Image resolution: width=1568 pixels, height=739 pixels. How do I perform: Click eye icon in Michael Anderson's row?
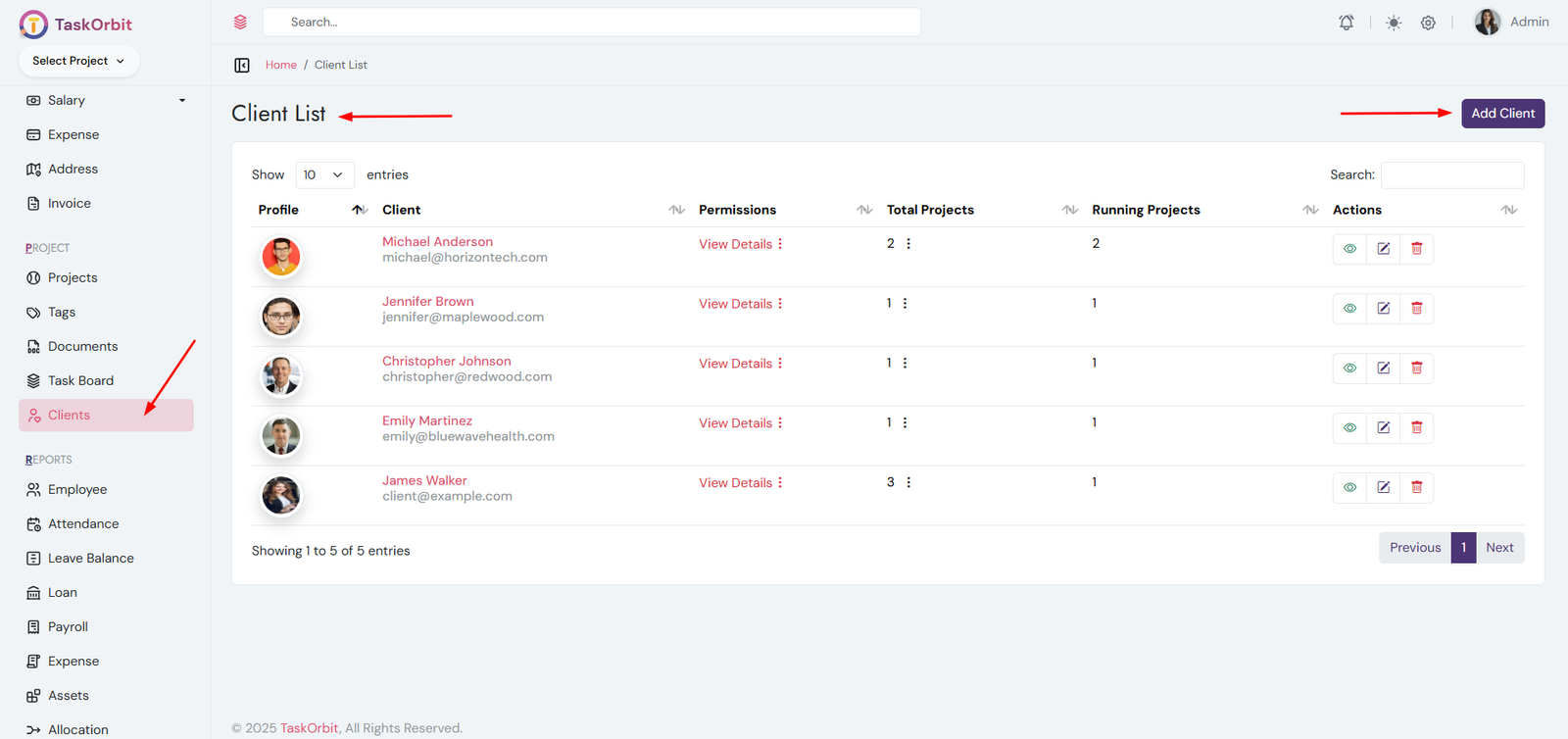point(1349,249)
